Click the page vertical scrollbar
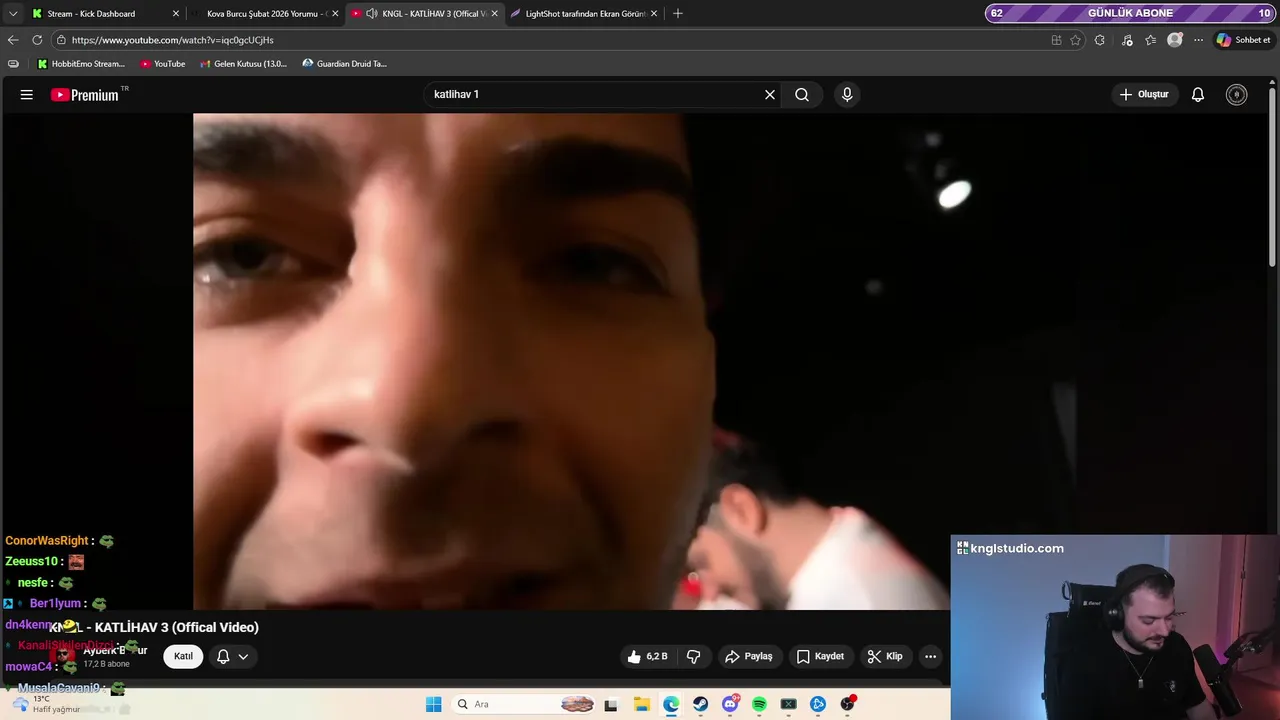The width and height of the screenshot is (1280, 720). click(1272, 177)
